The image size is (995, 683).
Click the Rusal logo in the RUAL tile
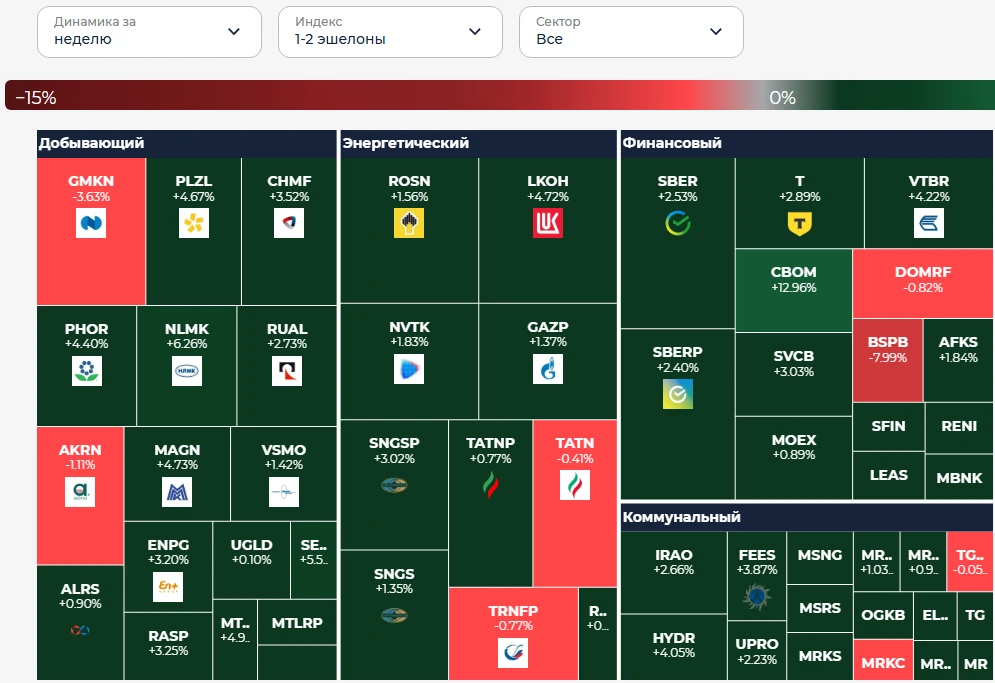click(287, 371)
